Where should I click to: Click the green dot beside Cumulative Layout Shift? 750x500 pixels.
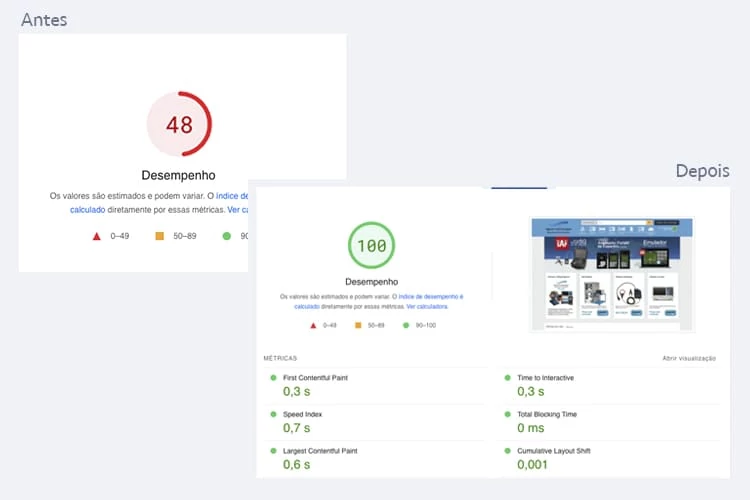507,451
